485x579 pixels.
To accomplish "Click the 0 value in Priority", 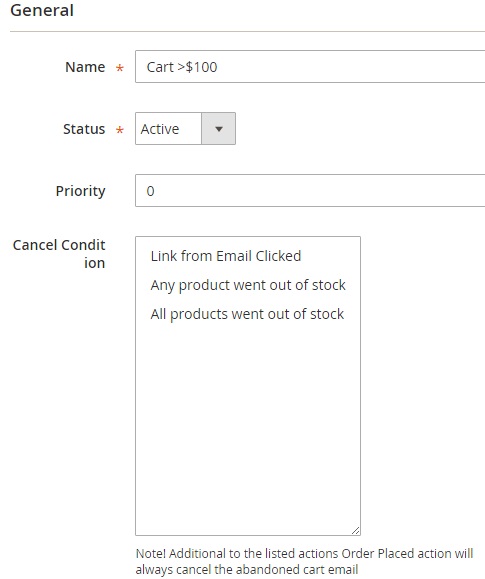I will pos(150,191).
